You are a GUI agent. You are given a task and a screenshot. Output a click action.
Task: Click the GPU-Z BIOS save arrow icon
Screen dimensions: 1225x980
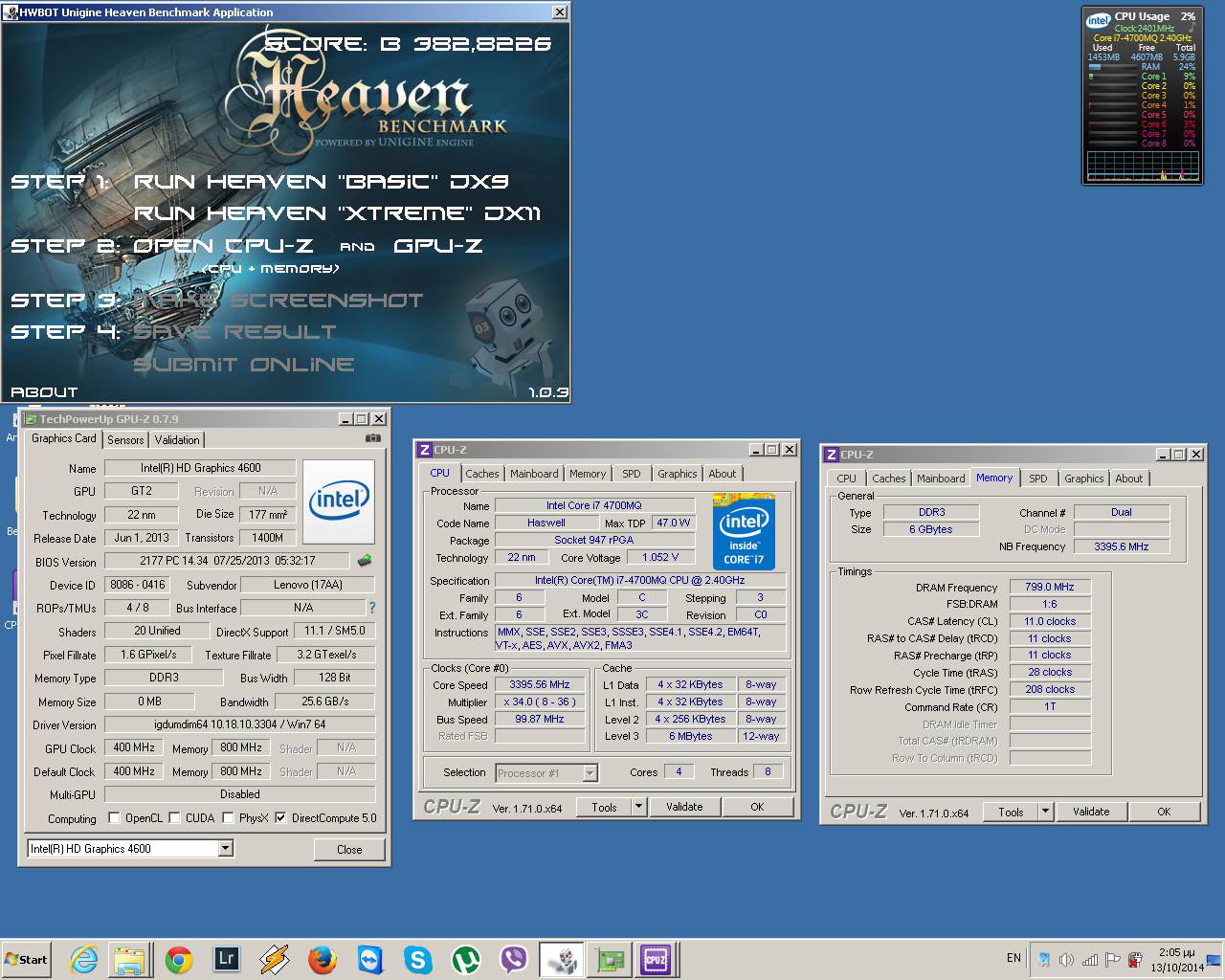[x=364, y=561]
